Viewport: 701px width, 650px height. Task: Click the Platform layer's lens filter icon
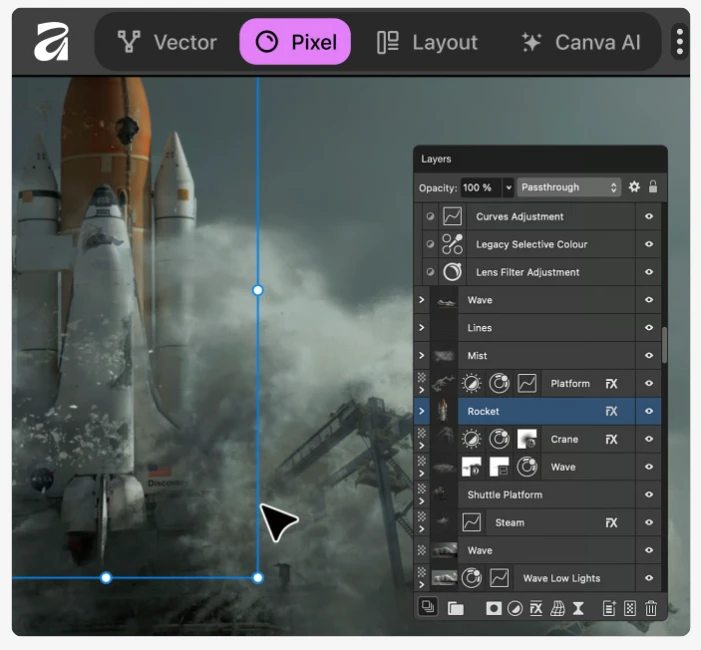pos(499,384)
